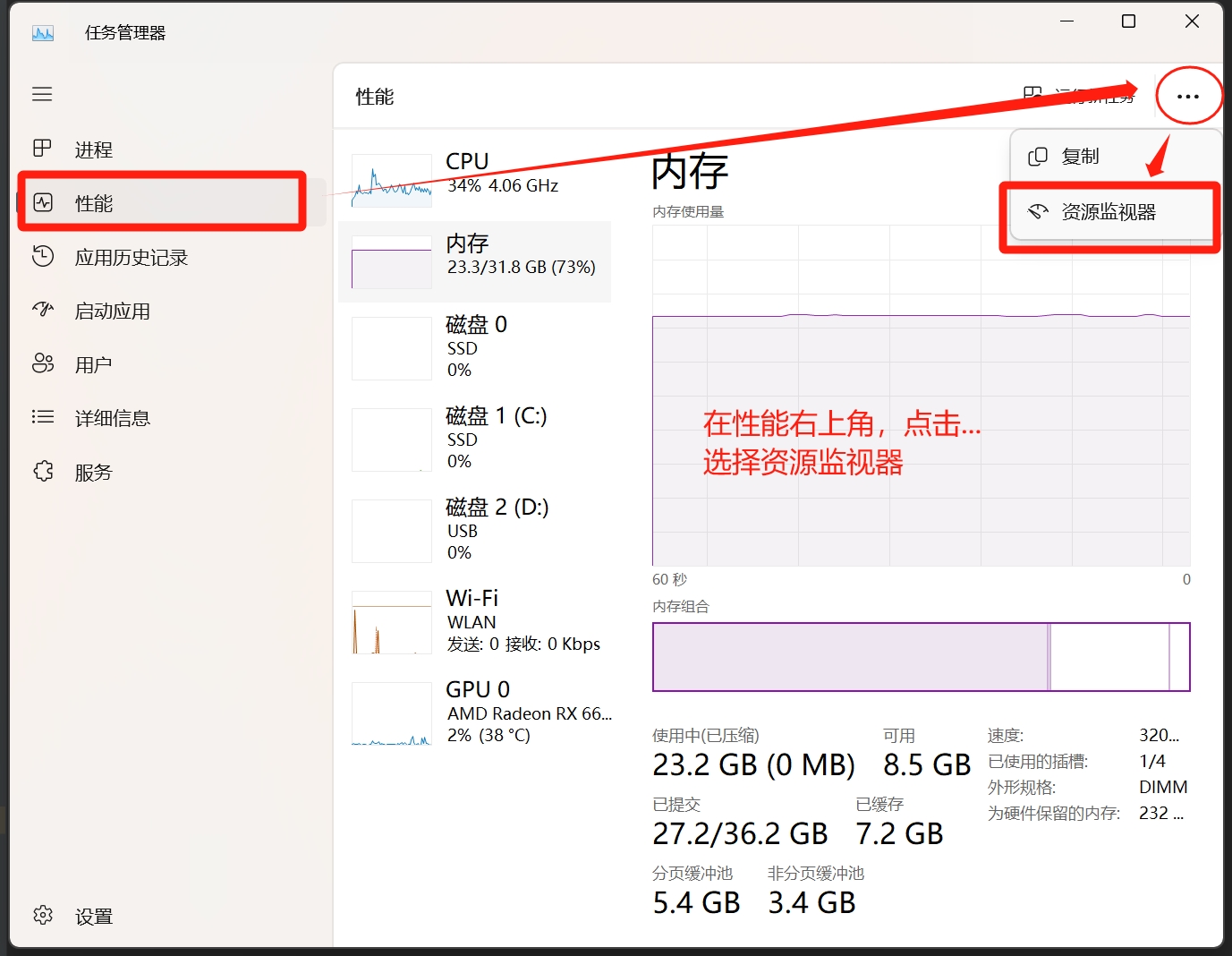Collapse the navigation pane with hamburger button

[x=42, y=94]
